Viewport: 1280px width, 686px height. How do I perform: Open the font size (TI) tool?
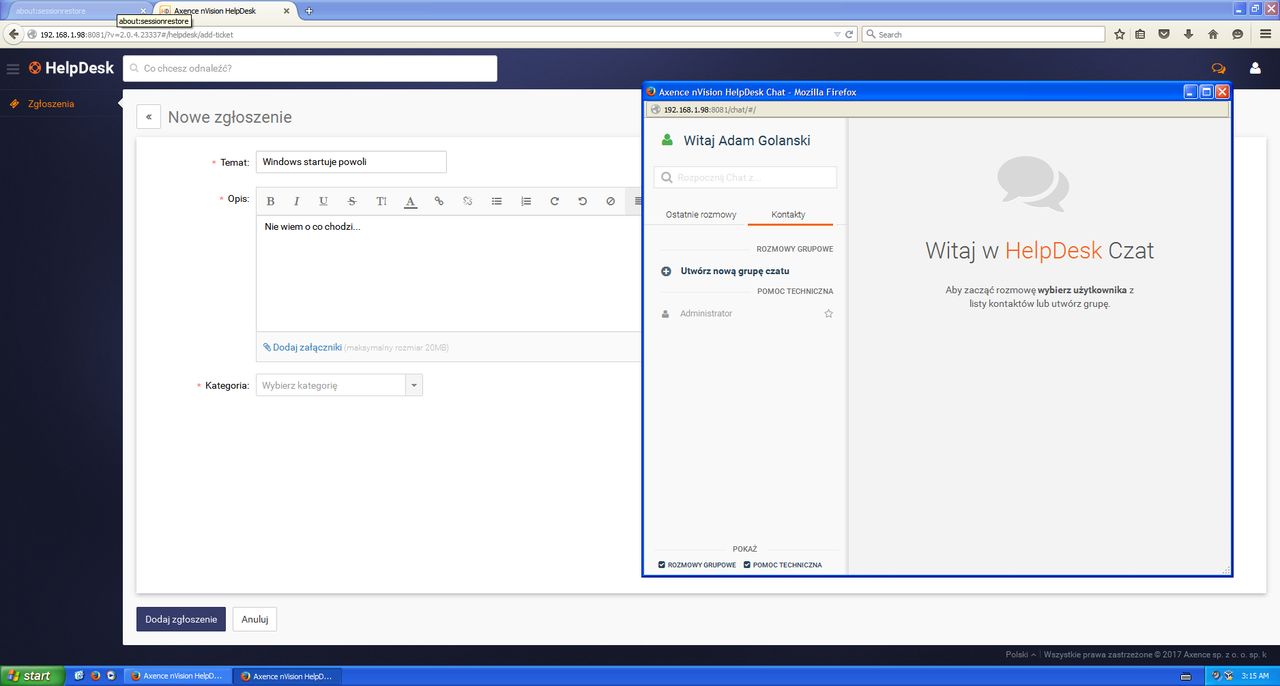pos(381,201)
